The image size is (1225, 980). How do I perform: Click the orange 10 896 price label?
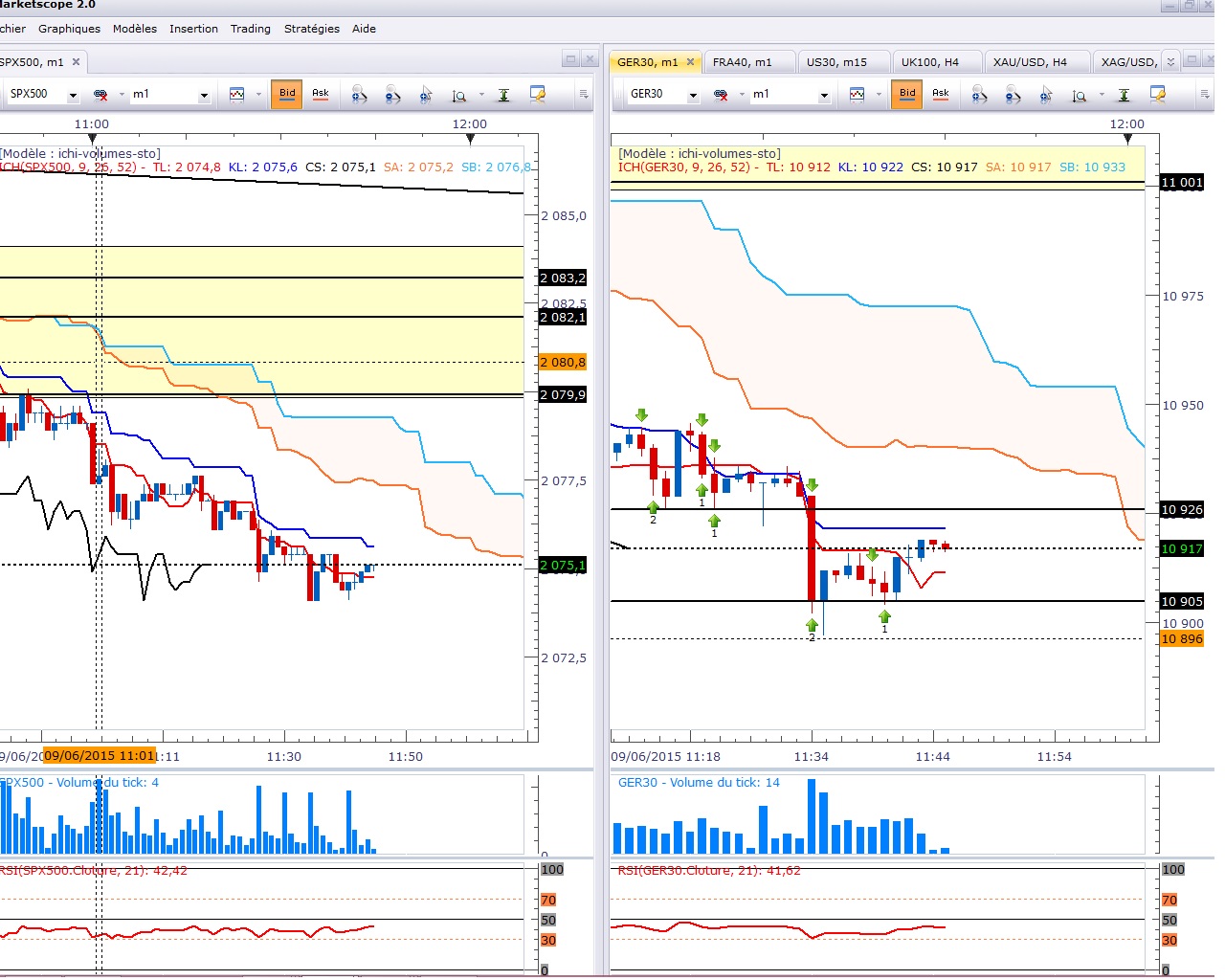[x=1182, y=639]
